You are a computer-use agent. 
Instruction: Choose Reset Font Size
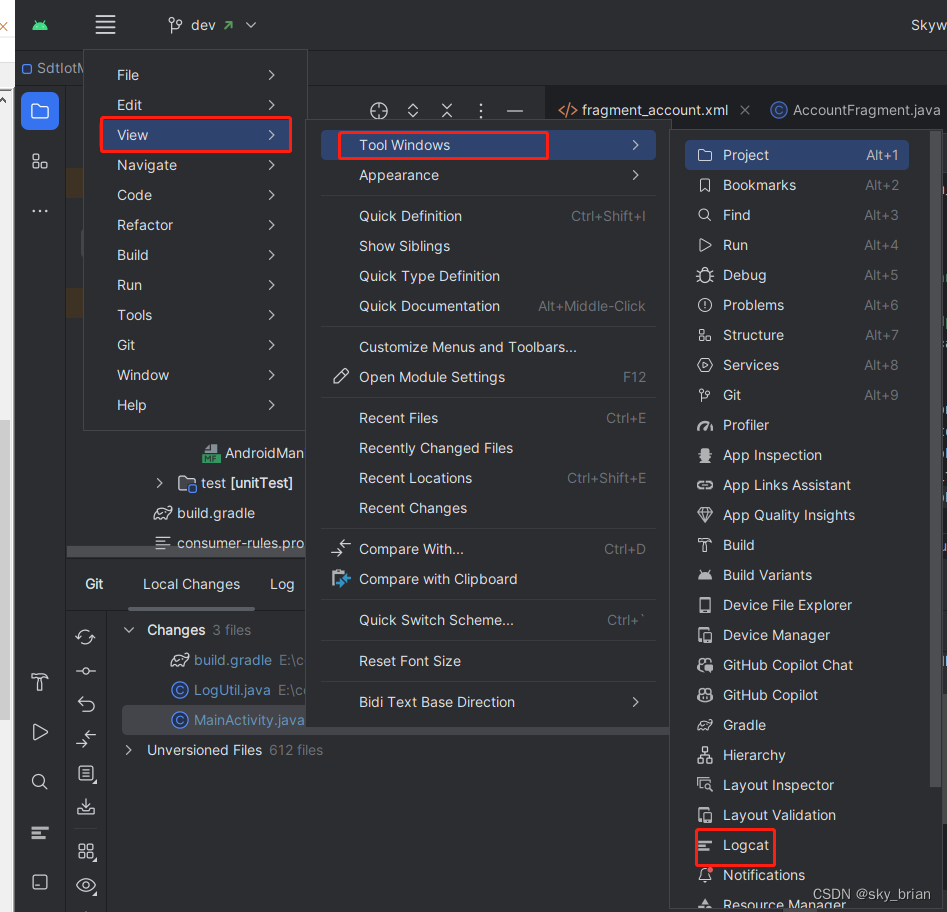coord(488,661)
